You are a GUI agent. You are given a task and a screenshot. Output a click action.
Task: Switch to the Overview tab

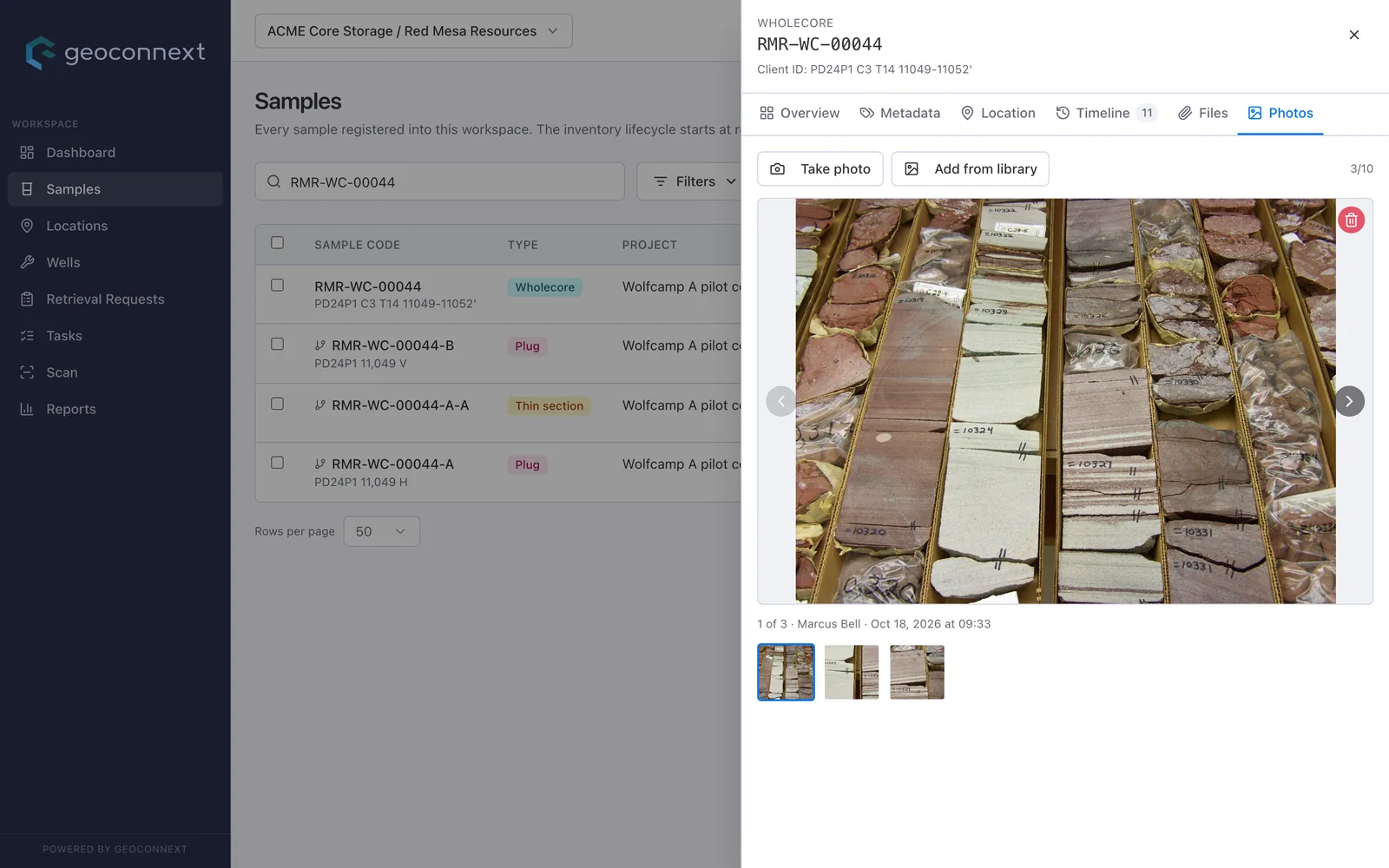800,113
